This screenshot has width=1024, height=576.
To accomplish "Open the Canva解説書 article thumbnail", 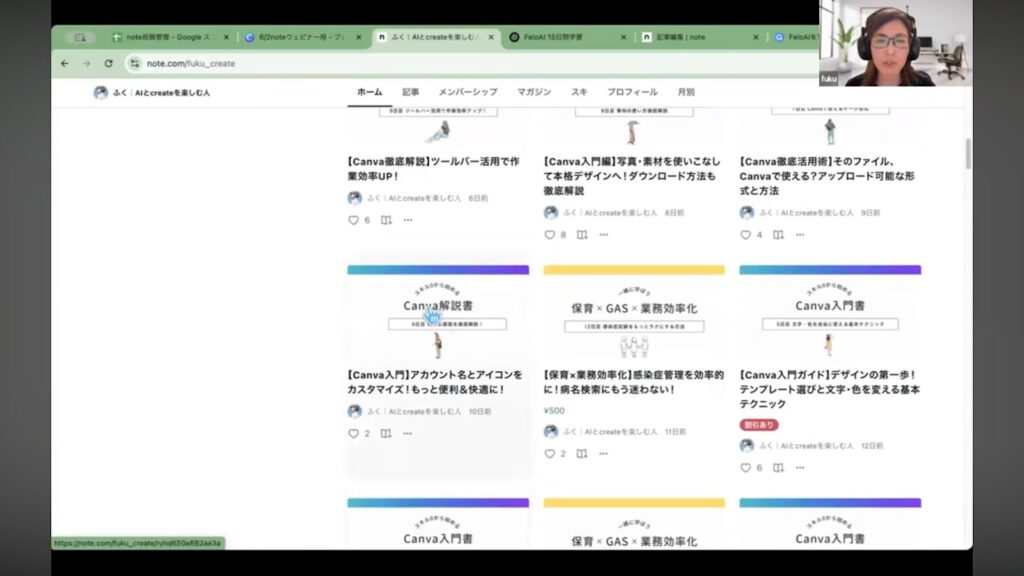I will click(437, 316).
